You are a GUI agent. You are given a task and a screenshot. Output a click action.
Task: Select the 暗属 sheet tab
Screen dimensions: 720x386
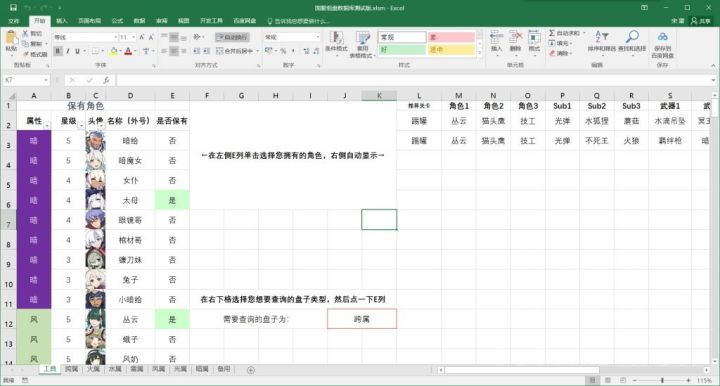point(202,369)
